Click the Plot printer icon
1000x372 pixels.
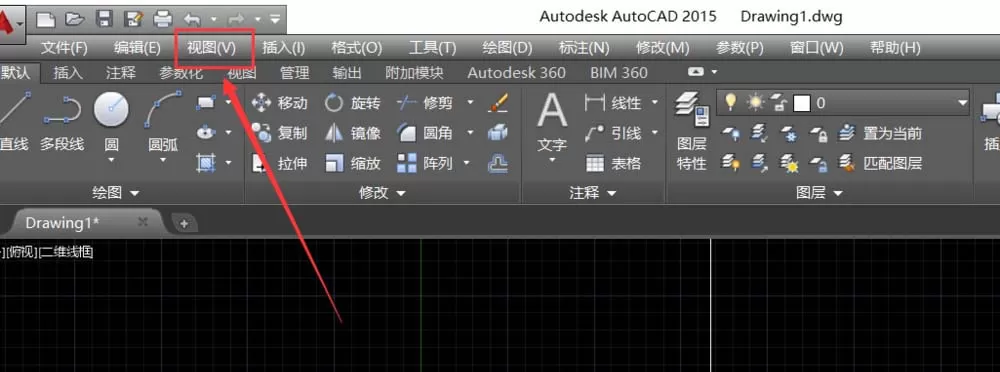point(163,19)
